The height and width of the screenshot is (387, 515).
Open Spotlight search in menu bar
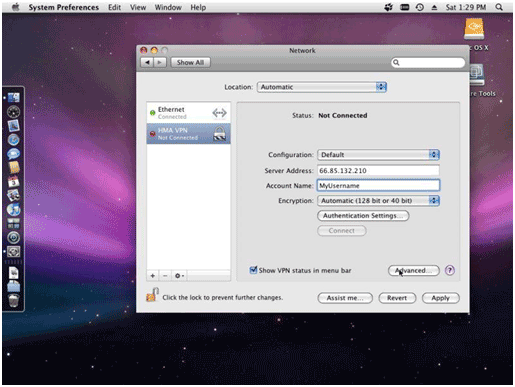[x=499, y=7]
